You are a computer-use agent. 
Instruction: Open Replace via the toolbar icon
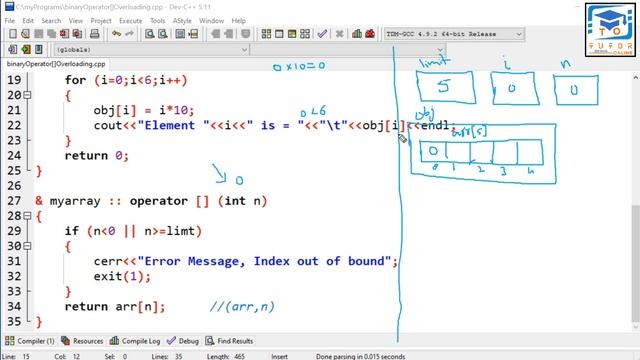click(x=163, y=34)
